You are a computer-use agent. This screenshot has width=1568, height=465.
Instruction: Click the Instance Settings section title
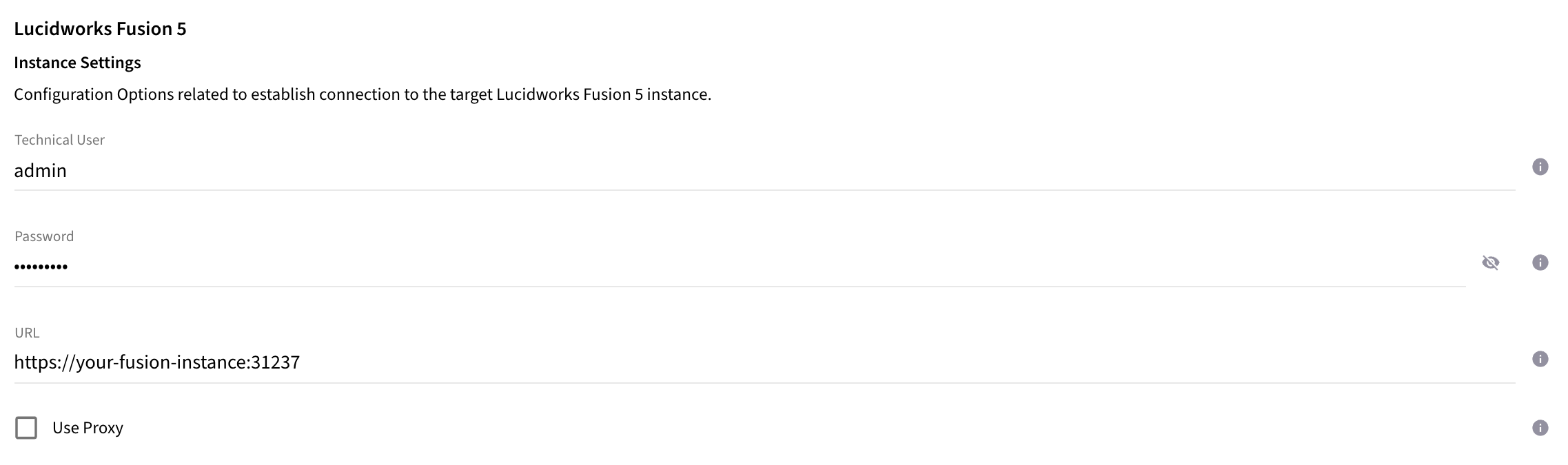pos(76,63)
